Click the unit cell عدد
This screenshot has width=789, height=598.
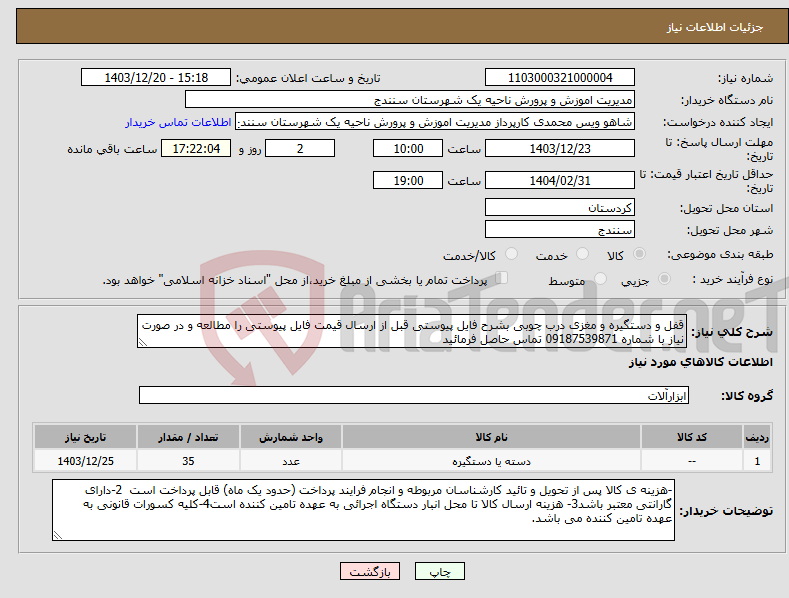(x=291, y=461)
